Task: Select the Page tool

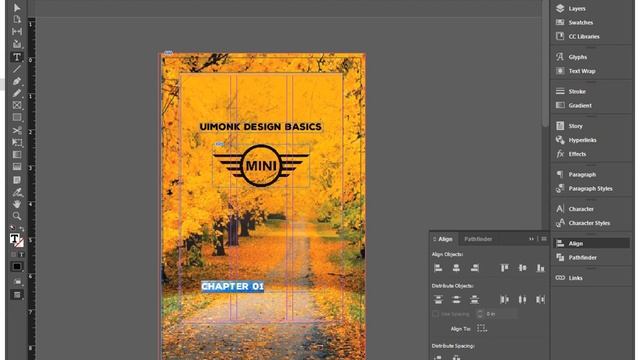Action: tap(17, 20)
